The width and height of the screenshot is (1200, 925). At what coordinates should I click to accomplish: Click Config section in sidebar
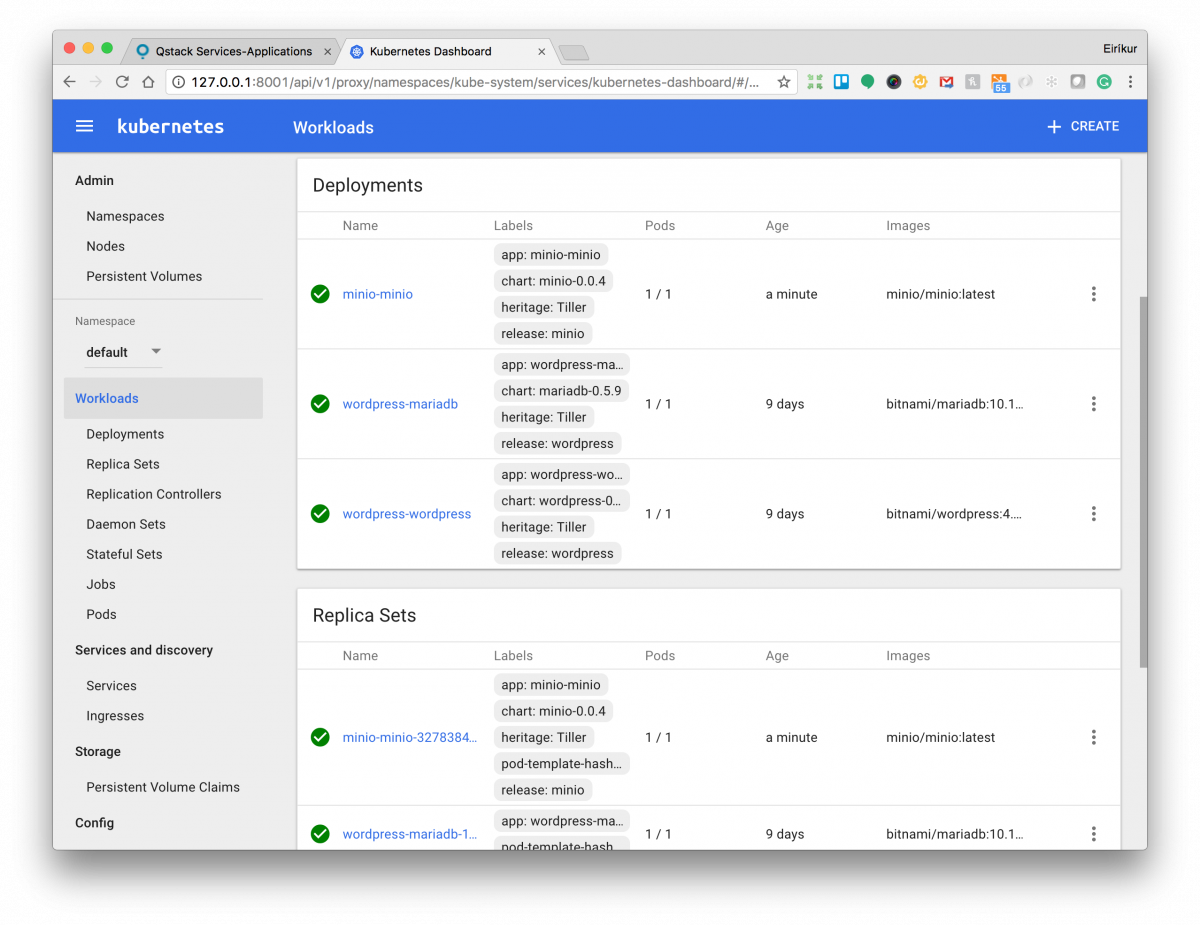(95, 823)
